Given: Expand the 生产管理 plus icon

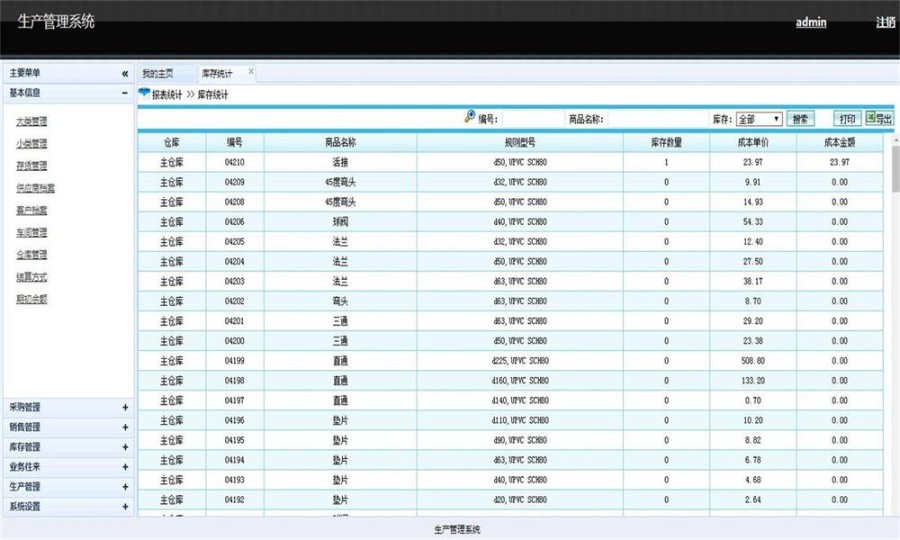Looking at the screenshot, I should click(x=125, y=487).
